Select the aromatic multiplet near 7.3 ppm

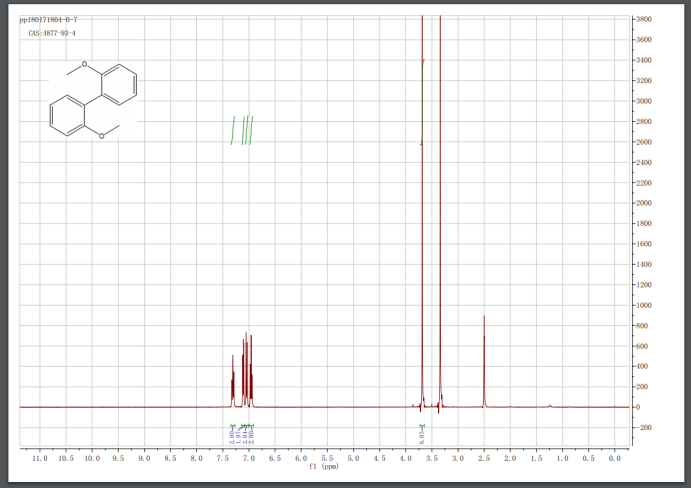point(233,381)
